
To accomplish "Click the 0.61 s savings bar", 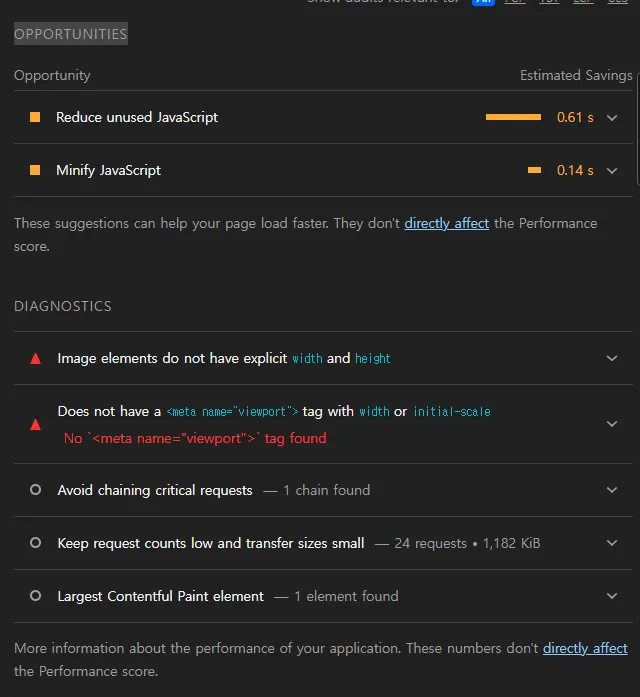I will pos(513,117).
